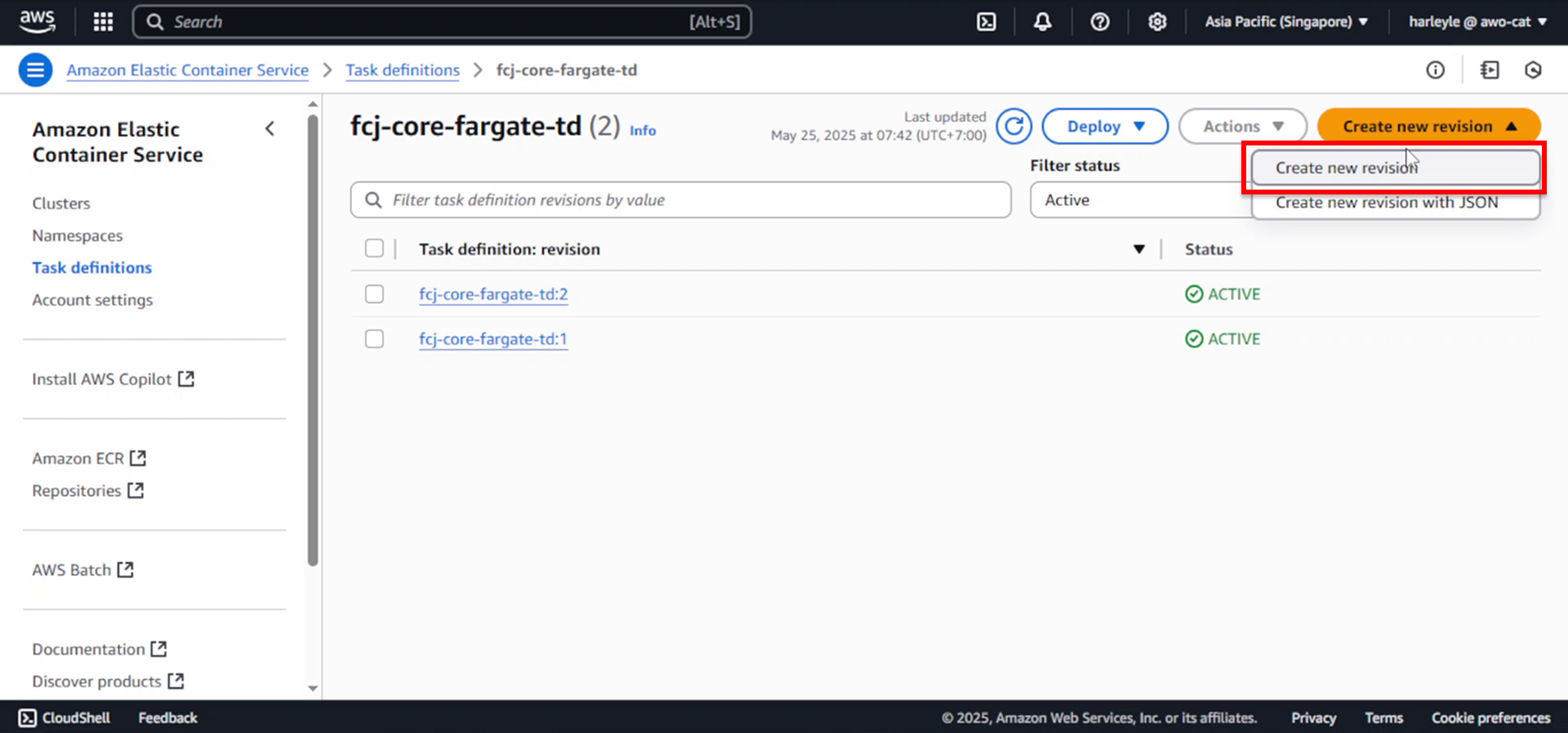Open the fcj-core-fargate-td:1 revision link

pos(493,339)
